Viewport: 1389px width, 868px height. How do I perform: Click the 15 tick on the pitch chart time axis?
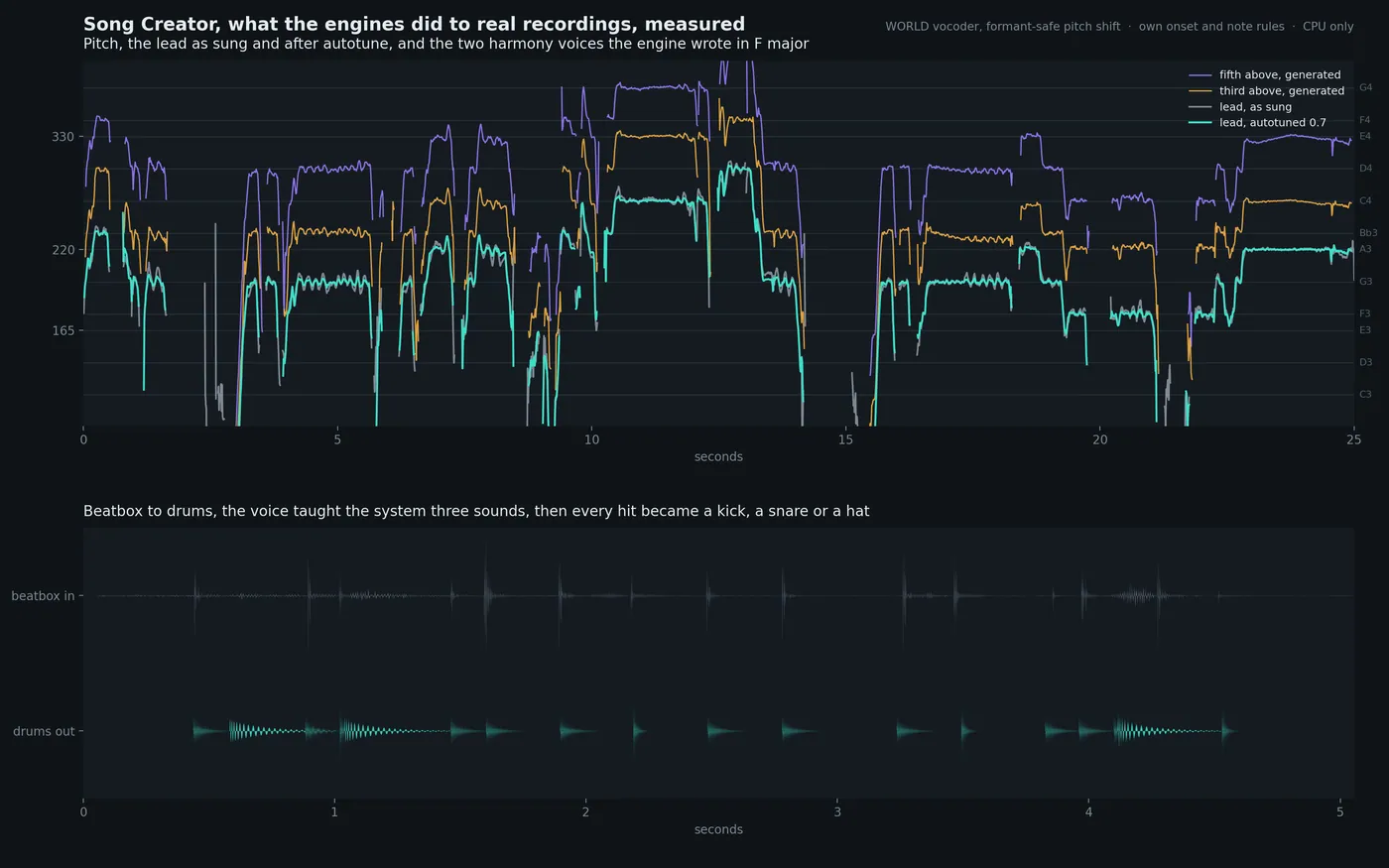tap(845, 439)
